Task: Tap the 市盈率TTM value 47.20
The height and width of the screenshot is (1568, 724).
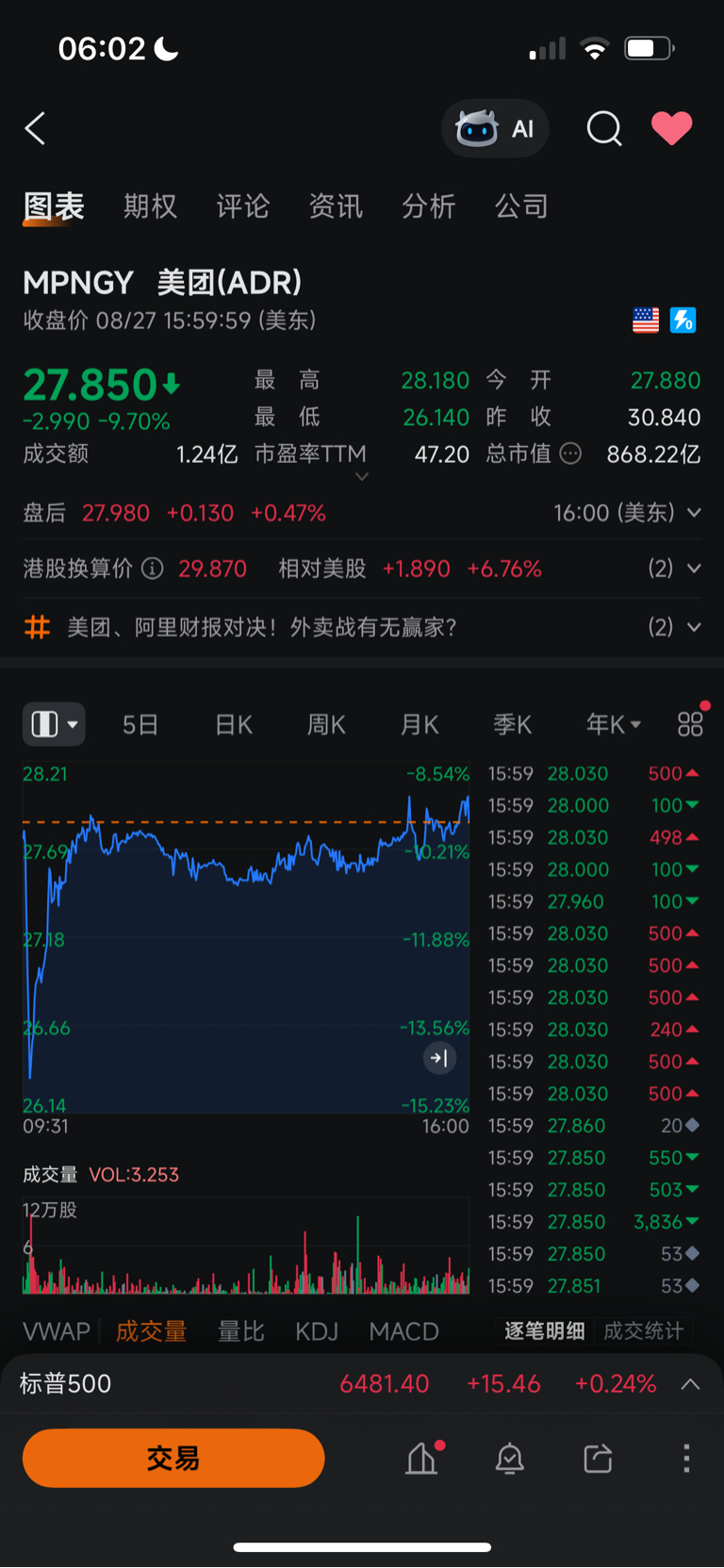Action: [x=442, y=454]
